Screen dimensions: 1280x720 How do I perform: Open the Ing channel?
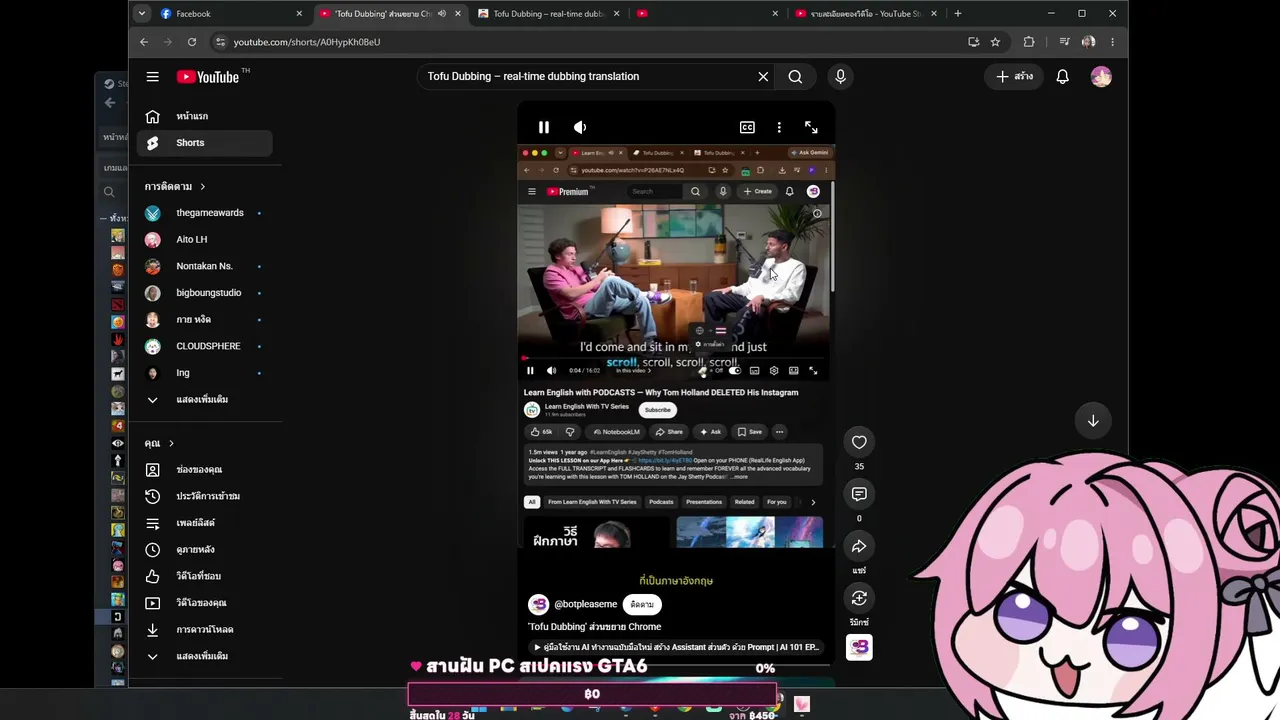coord(205,373)
